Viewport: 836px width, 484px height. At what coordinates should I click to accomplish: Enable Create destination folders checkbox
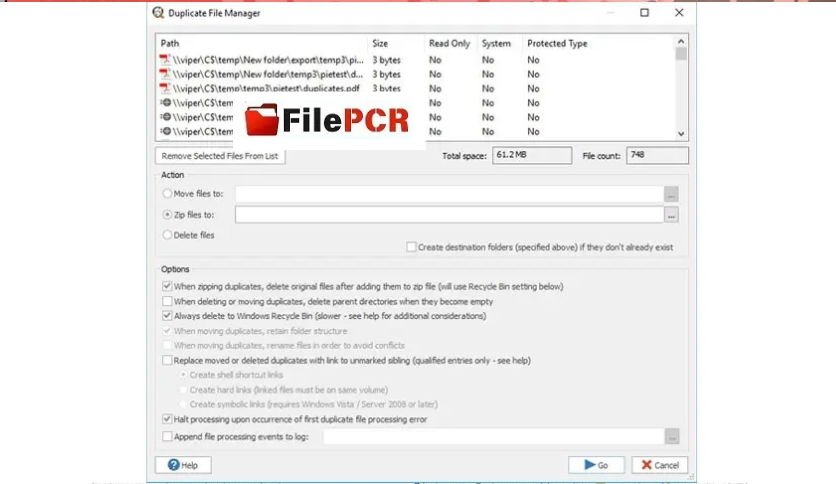click(411, 247)
